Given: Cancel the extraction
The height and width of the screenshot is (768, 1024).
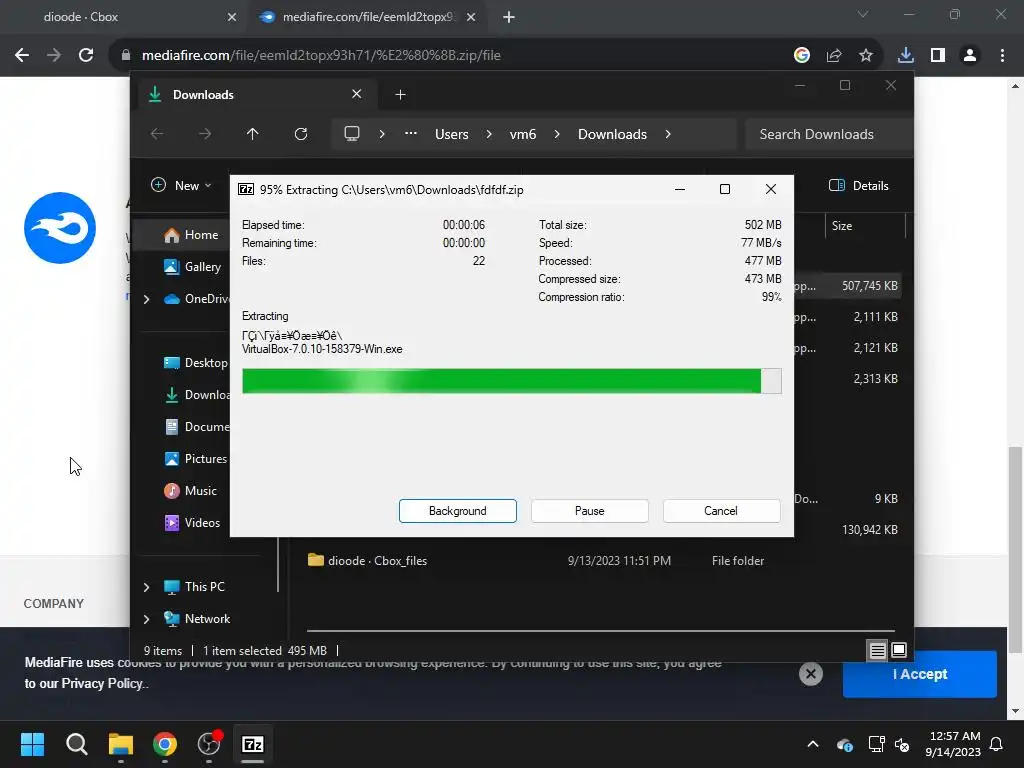Looking at the screenshot, I should point(721,511).
